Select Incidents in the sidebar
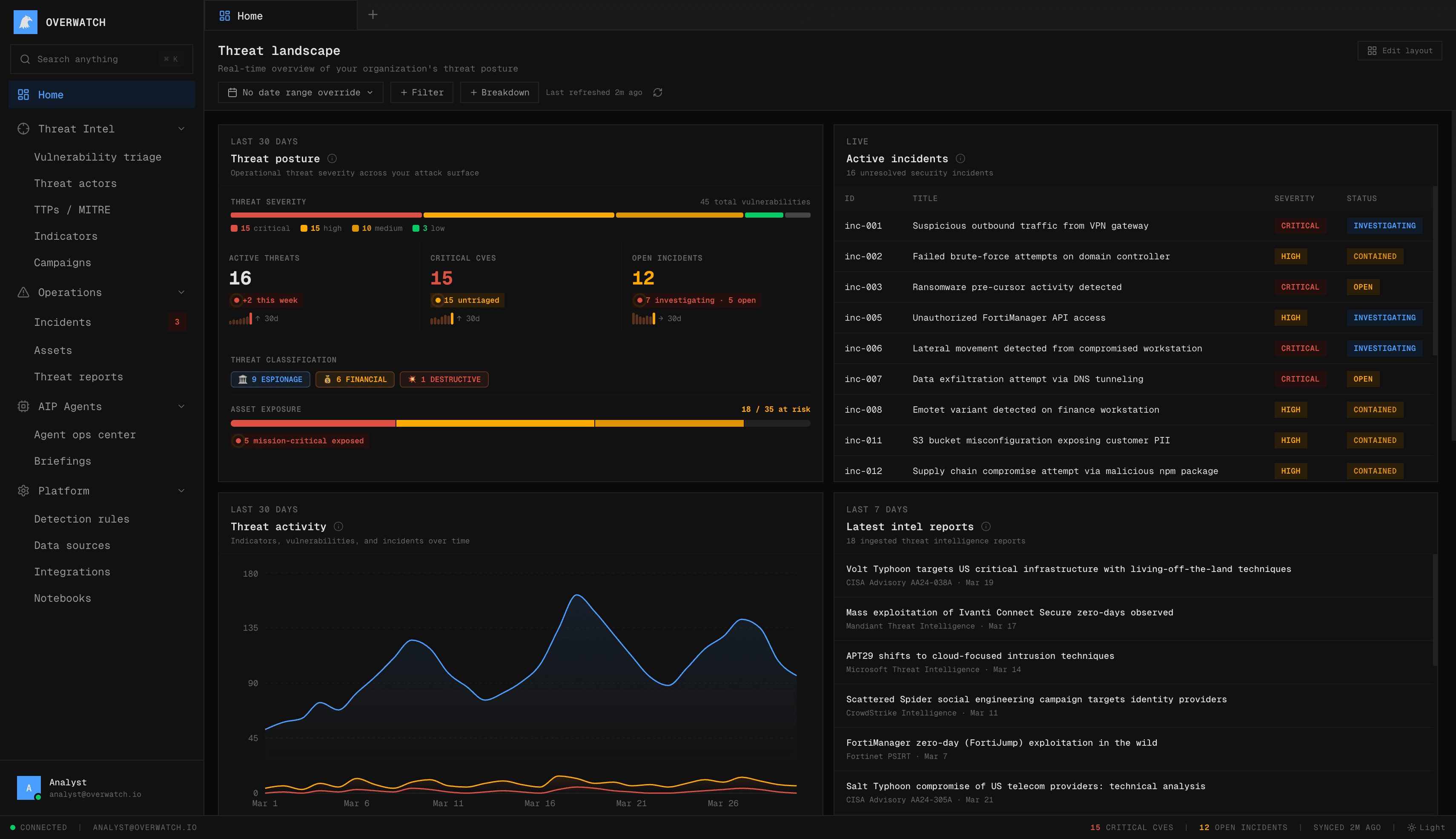 click(x=63, y=322)
